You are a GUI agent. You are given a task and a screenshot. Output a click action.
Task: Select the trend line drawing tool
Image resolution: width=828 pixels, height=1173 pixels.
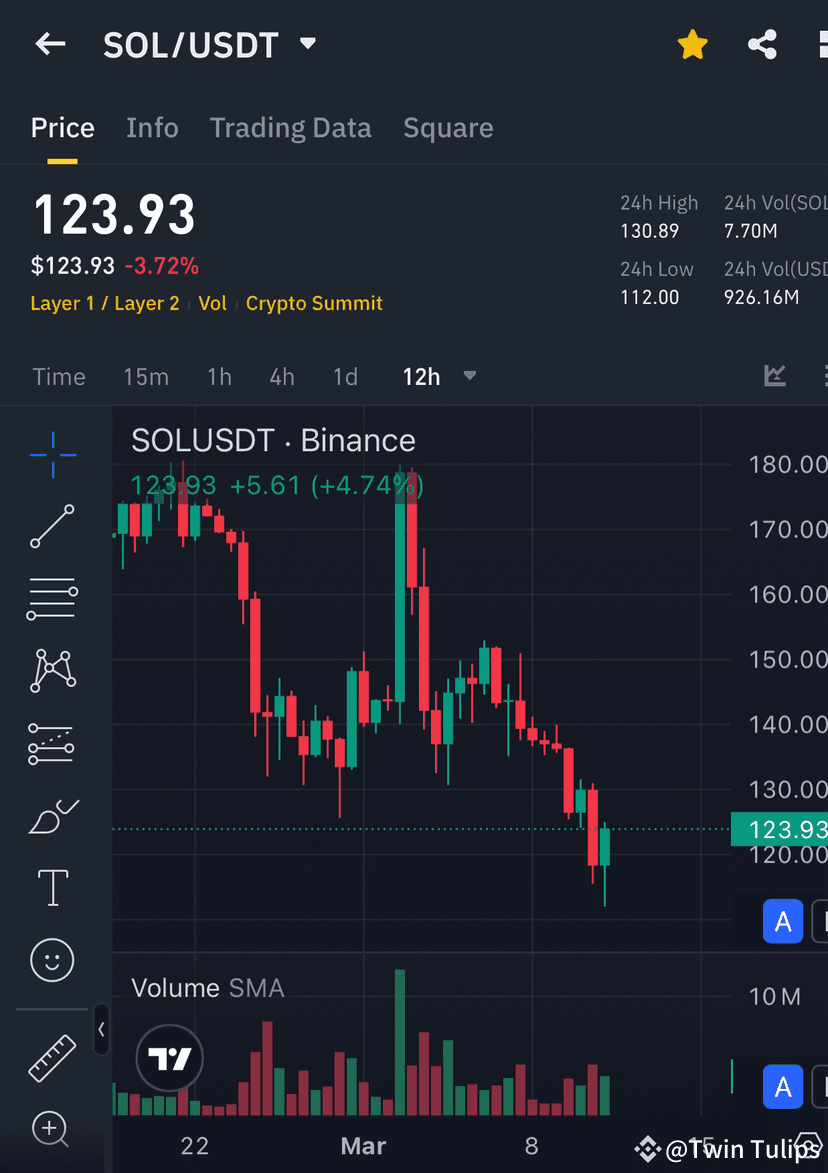(51, 526)
